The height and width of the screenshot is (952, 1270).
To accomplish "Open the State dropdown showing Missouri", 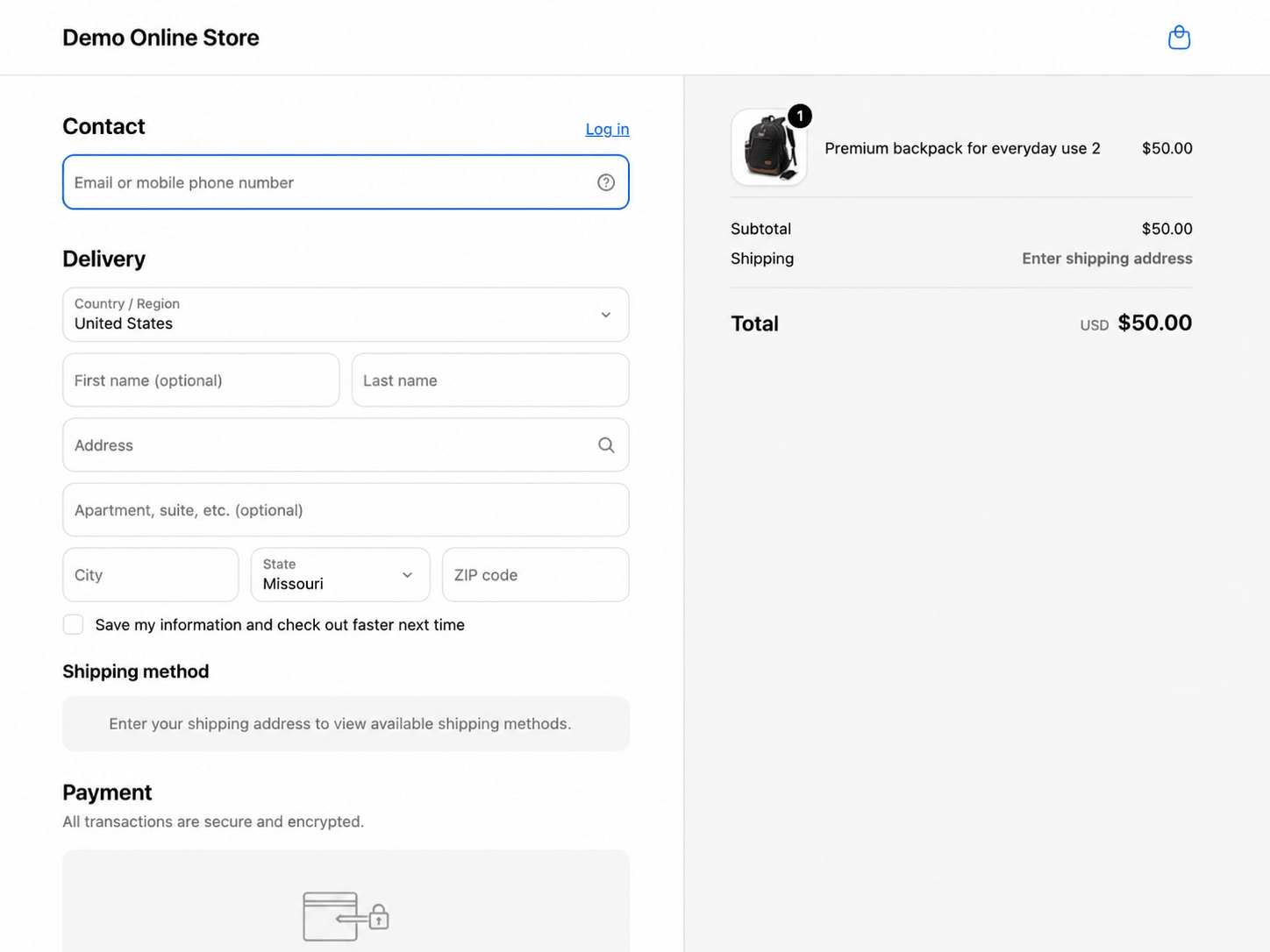I will click(x=340, y=575).
